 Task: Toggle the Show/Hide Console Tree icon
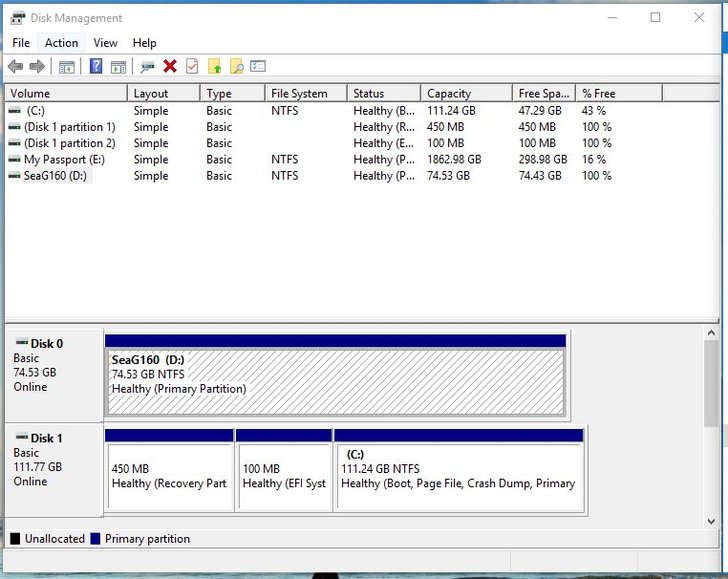[66, 67]
